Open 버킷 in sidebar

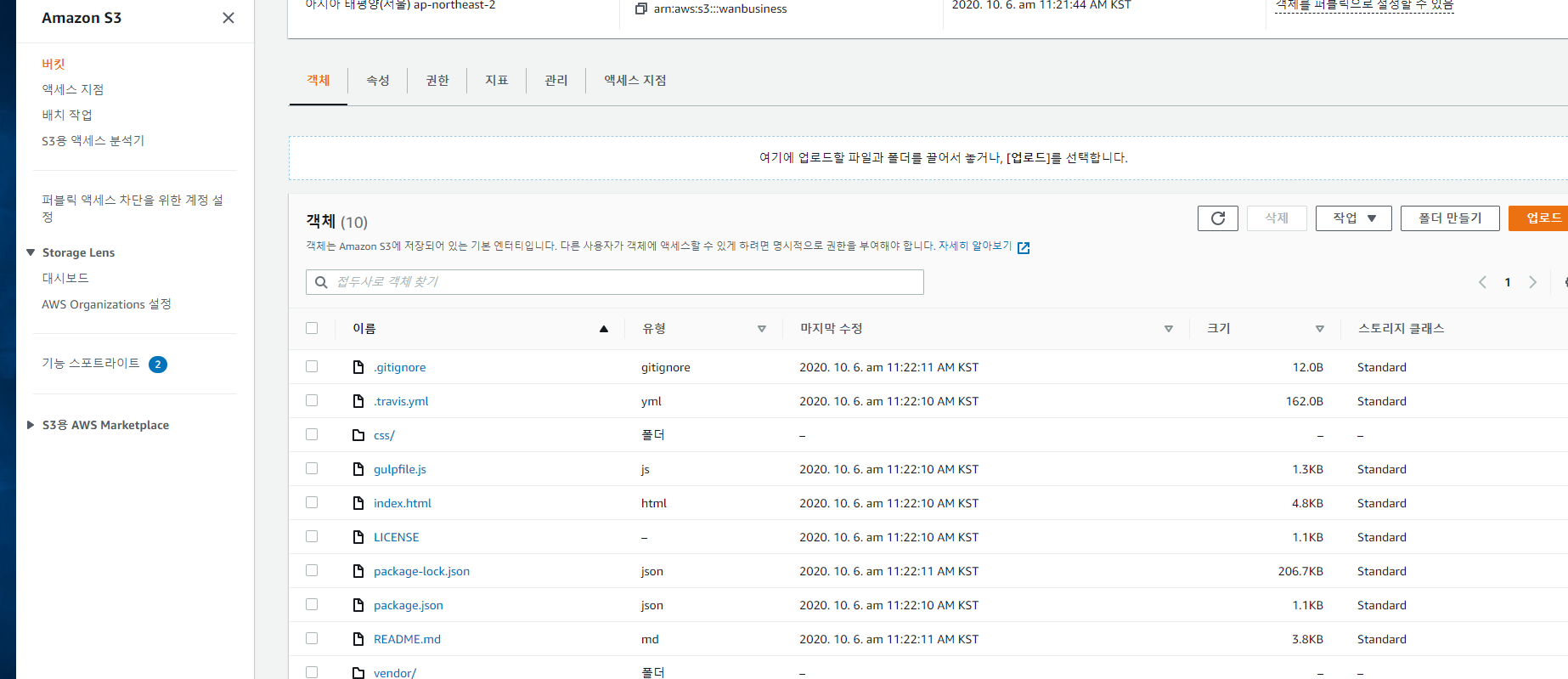pos(54,64)
